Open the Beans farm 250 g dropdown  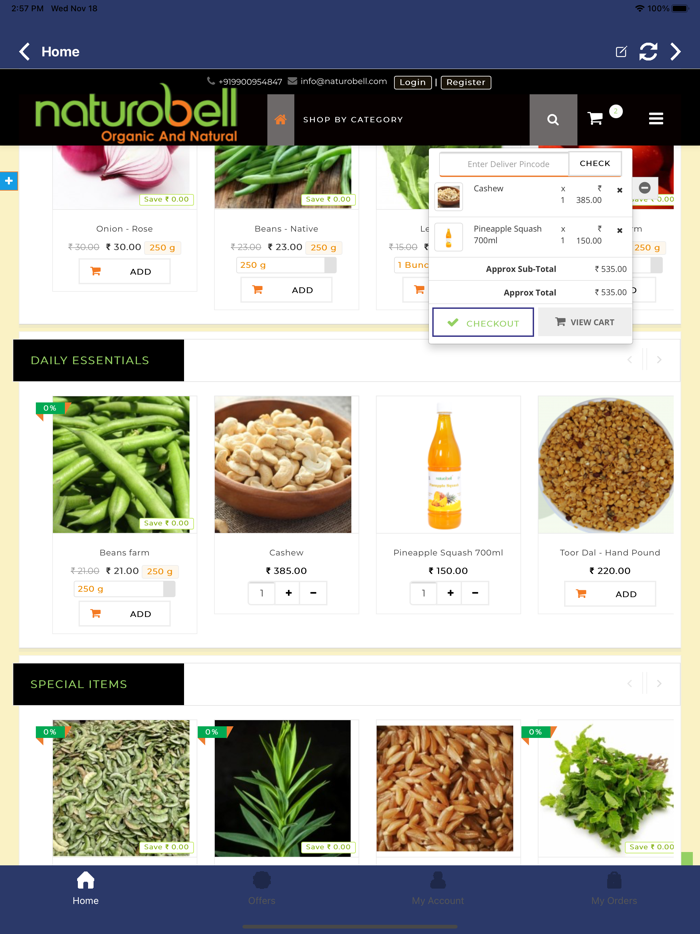point(125,589)
